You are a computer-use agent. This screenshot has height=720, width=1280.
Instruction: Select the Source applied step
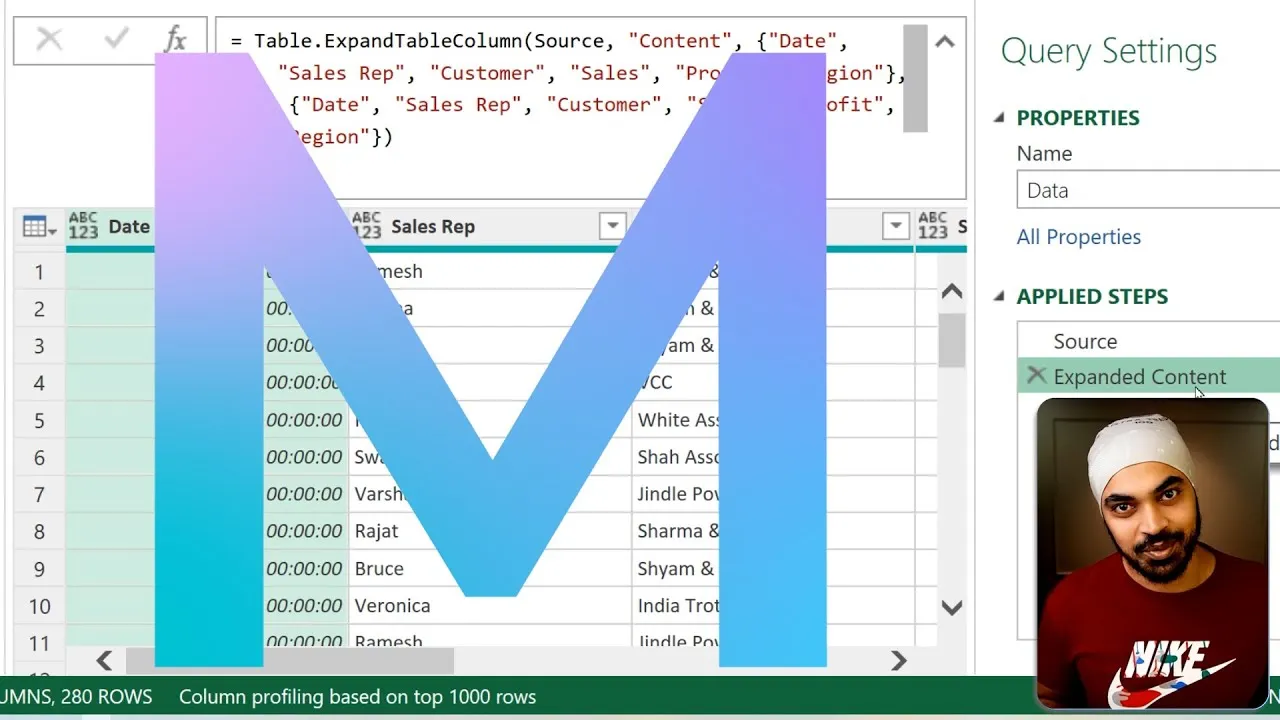pyautogui.click(x=1086, y=341)
